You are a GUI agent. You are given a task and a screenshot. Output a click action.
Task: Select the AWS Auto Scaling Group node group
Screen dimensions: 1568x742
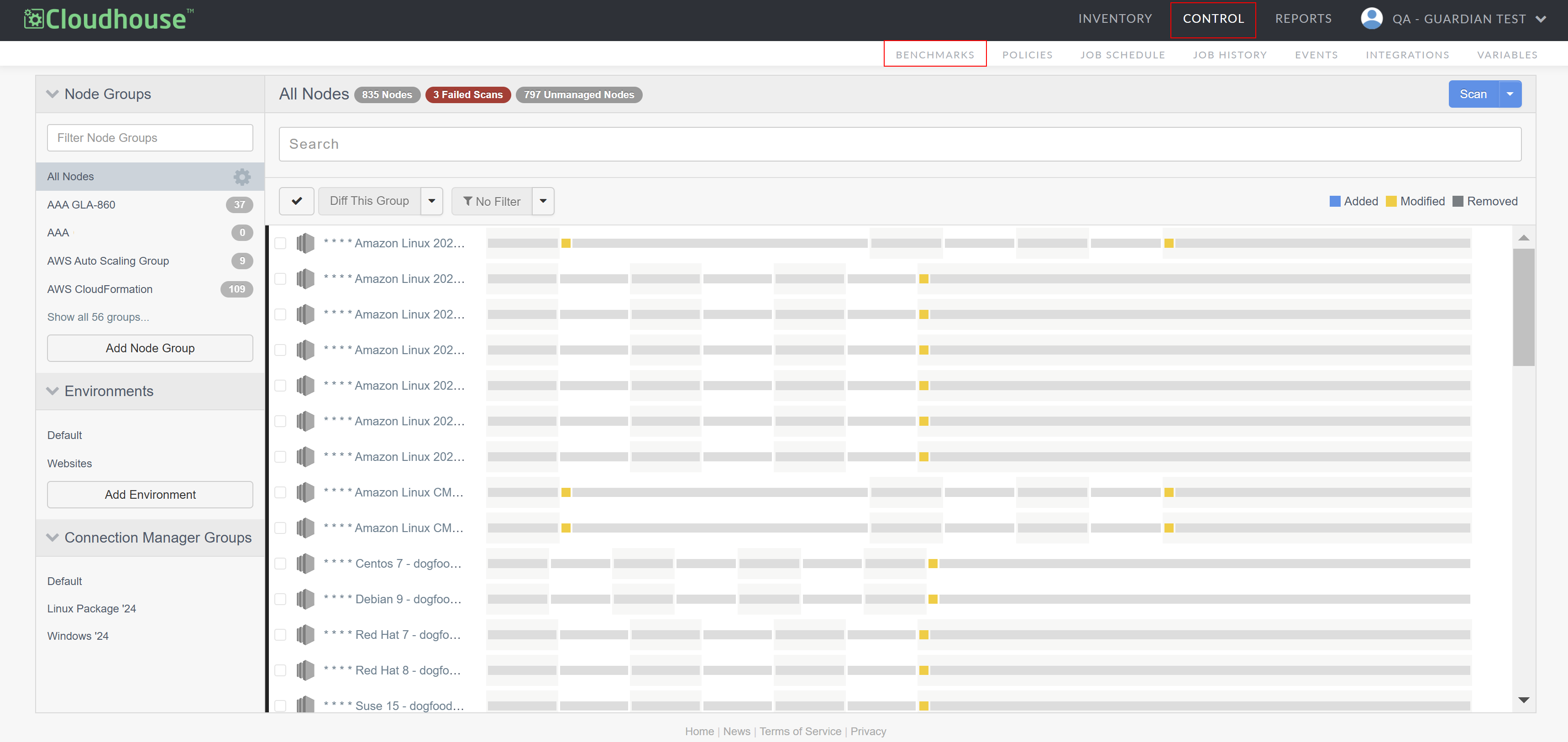tap(150, 261)
